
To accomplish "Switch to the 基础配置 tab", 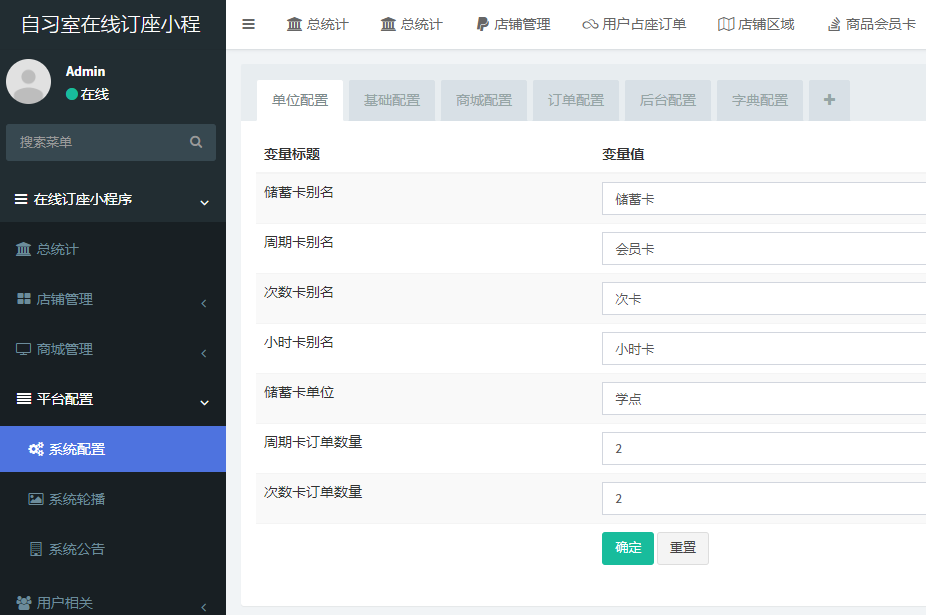I will (x=392, y=100).
